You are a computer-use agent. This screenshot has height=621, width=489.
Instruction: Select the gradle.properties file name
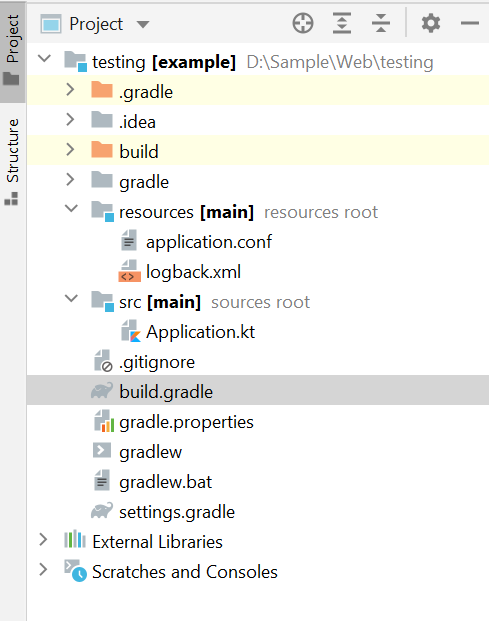186,422
